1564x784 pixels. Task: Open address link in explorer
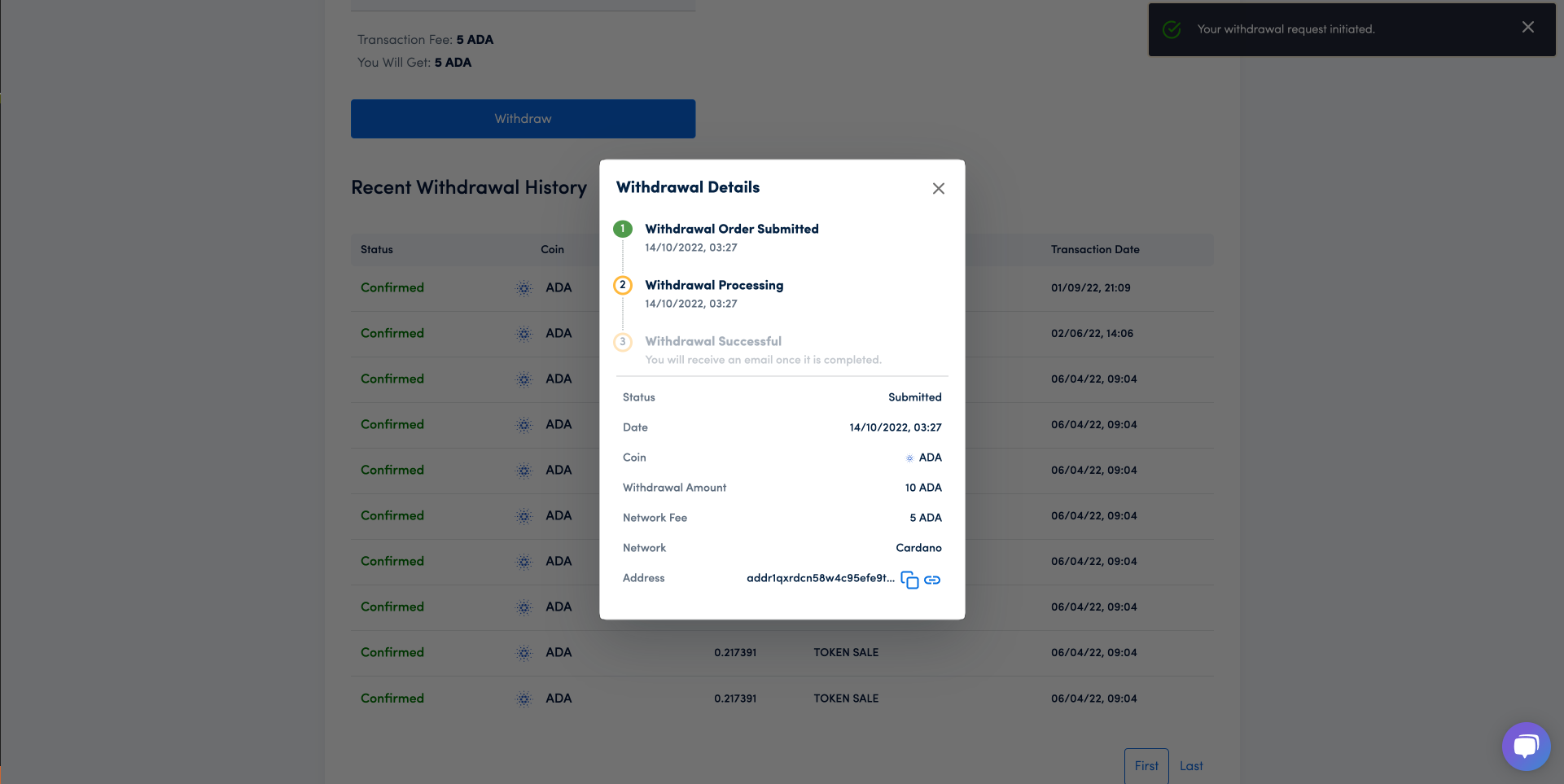tap(932, 580)
